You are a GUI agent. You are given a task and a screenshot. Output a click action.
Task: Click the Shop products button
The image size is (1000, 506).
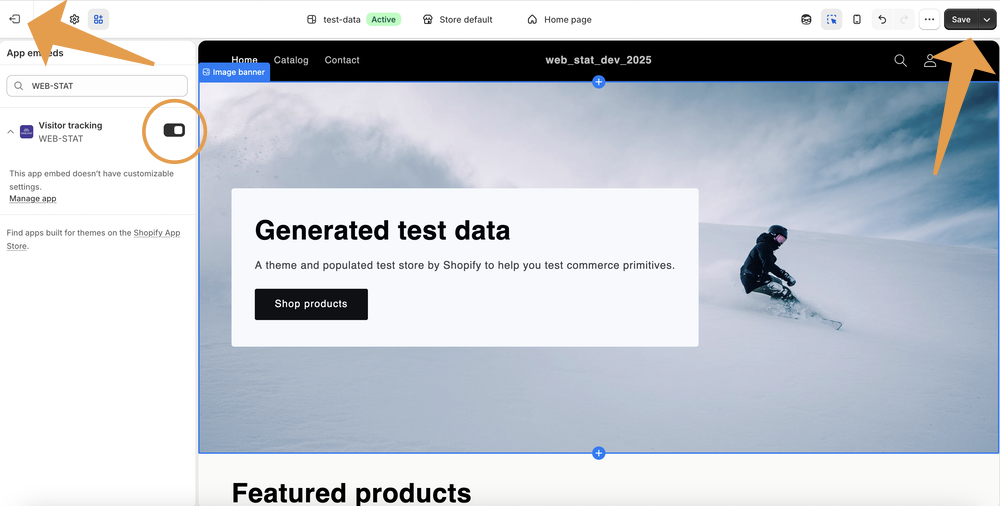tap(311, 304)
